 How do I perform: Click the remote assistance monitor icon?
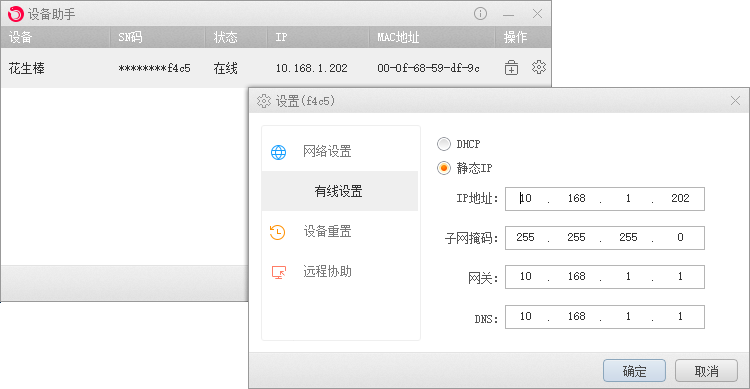[x=279, y=272]
